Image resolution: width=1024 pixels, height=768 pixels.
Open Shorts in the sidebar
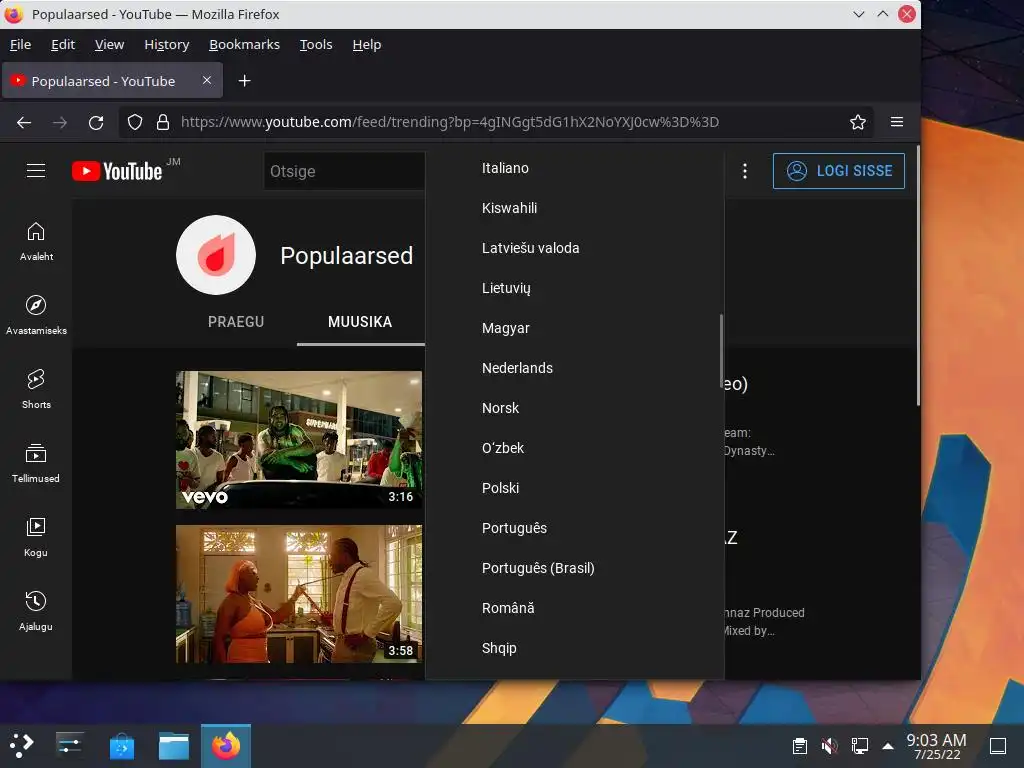[x=36, y=389]
